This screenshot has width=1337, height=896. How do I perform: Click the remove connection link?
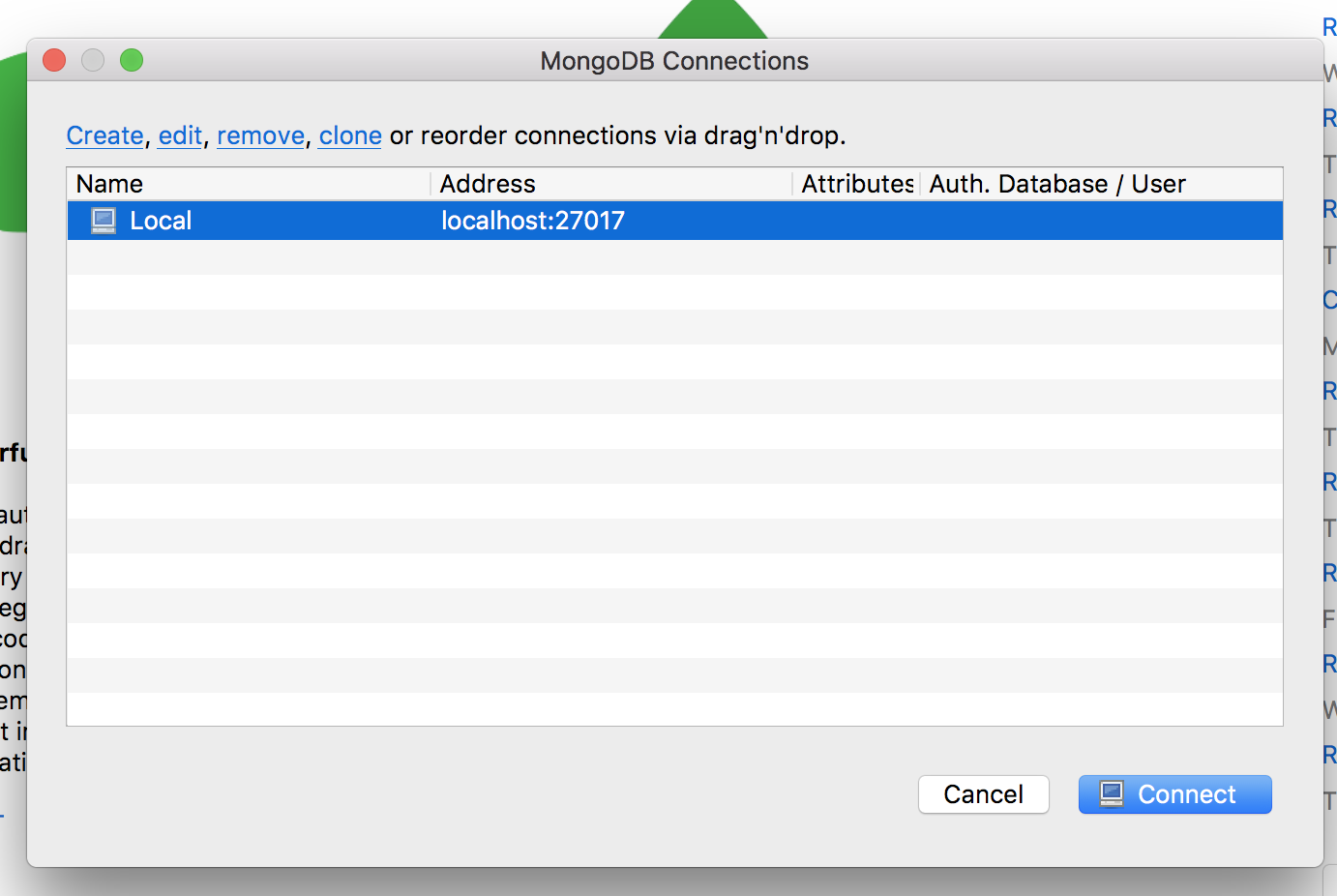click(x=260, y=135)
